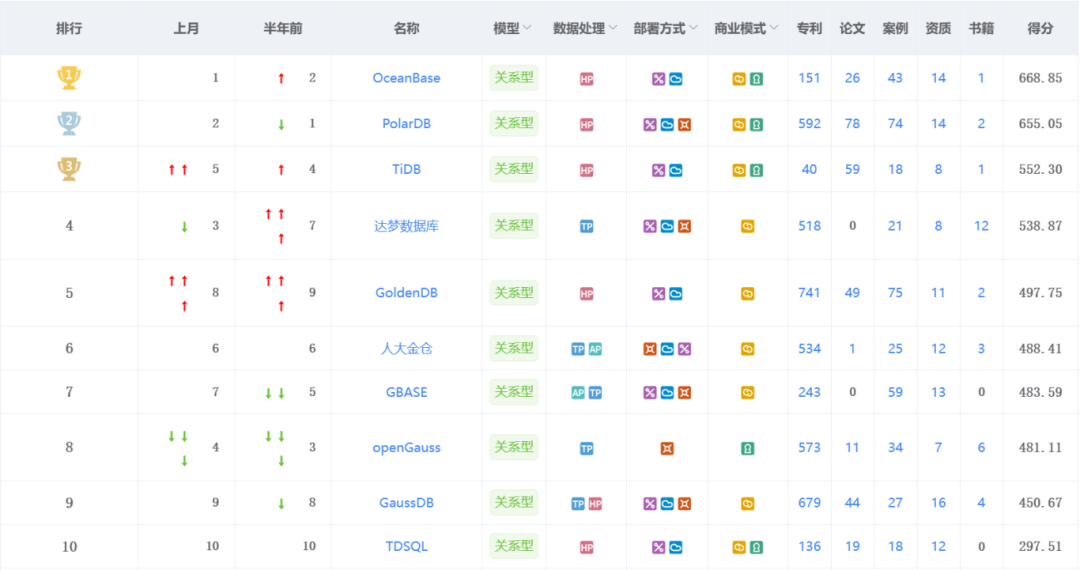This screenshot has height=570, width=1080.
Task: Open the TDSQL database link
Action: coord(406,546)
